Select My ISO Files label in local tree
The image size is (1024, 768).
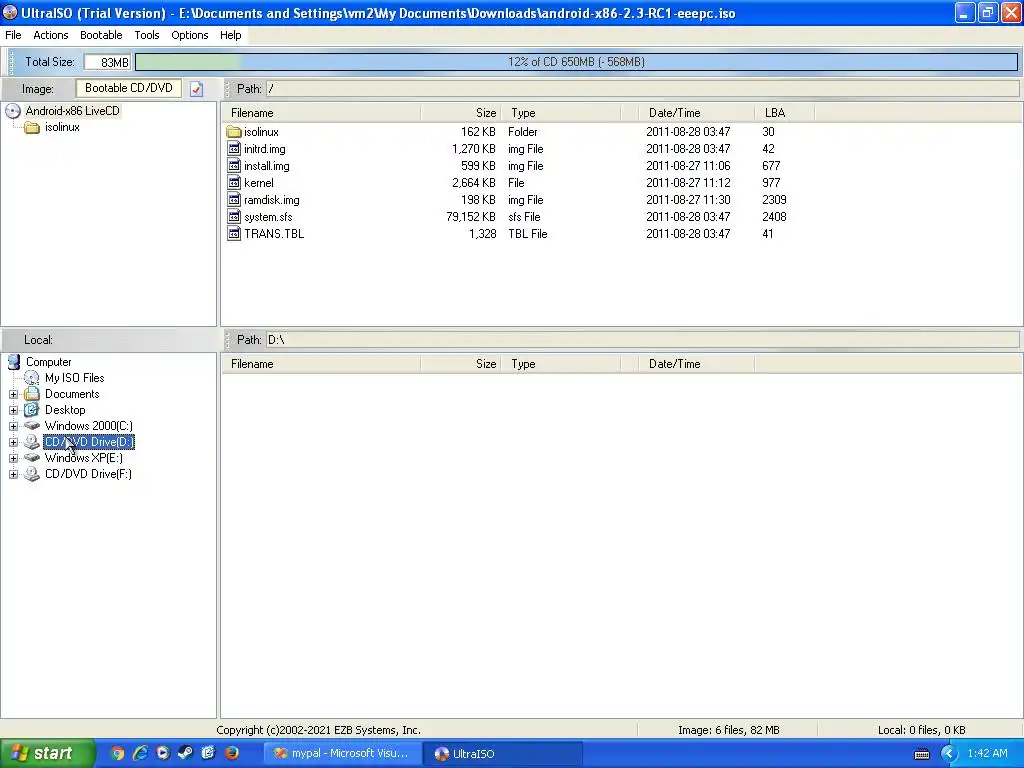point(74,377)
